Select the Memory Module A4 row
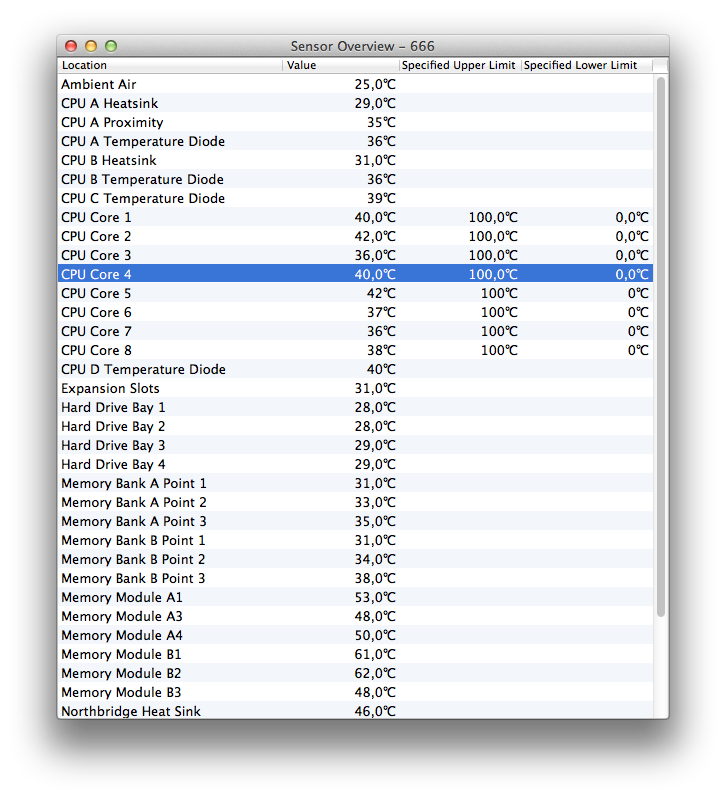This screenshot has width=726, height=798. tap(355, 635)
